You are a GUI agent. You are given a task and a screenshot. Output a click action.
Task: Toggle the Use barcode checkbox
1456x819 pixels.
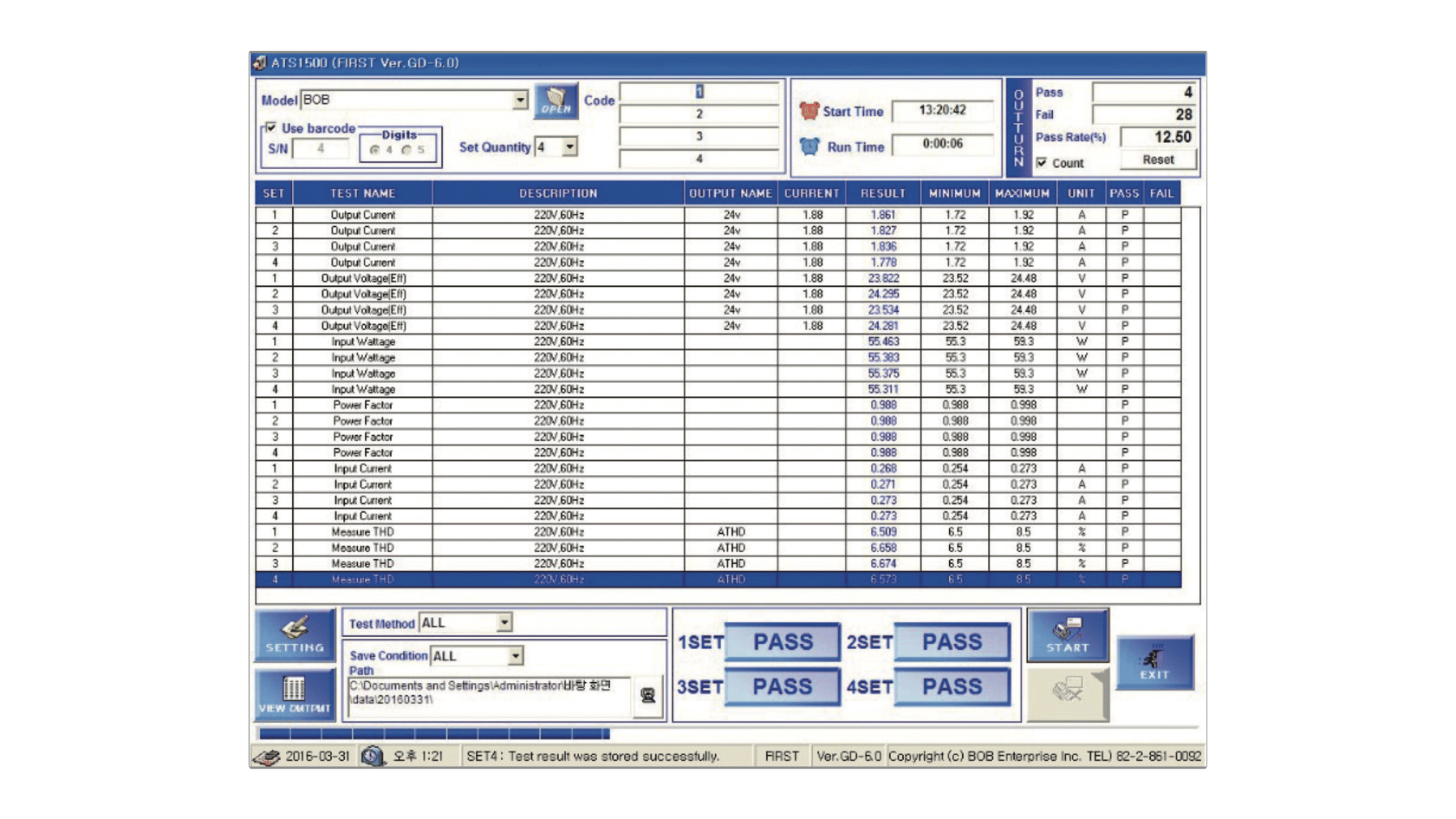coord(271,127)
